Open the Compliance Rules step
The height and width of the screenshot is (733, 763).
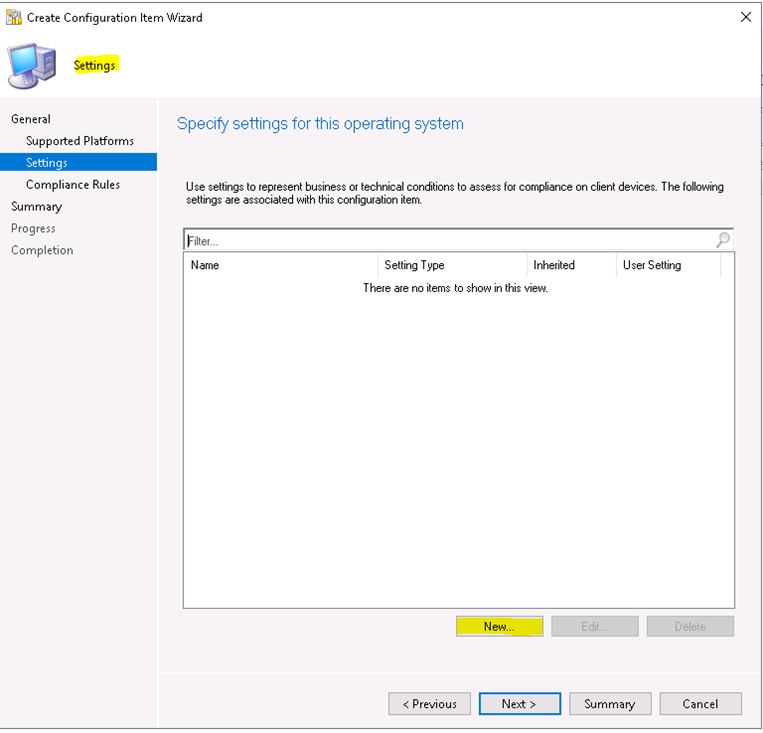click(73, 184)
